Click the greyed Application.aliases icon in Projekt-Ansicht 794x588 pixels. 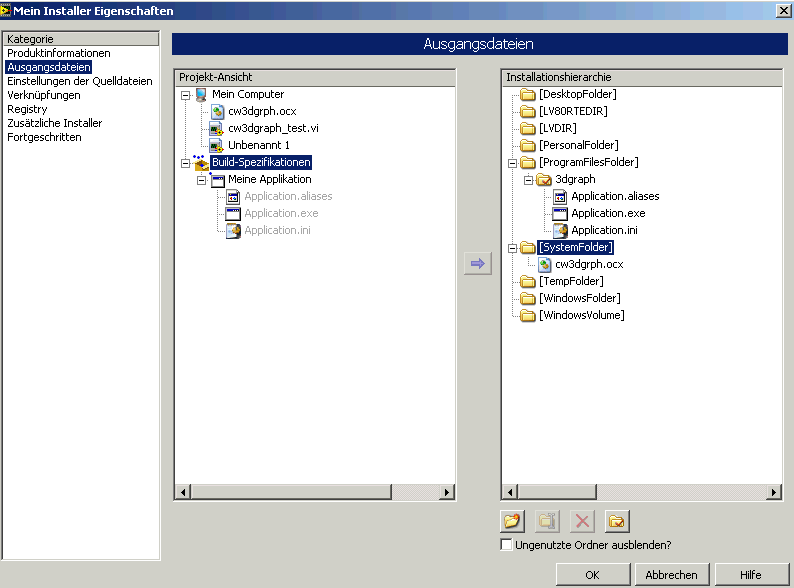click(233, 197)
